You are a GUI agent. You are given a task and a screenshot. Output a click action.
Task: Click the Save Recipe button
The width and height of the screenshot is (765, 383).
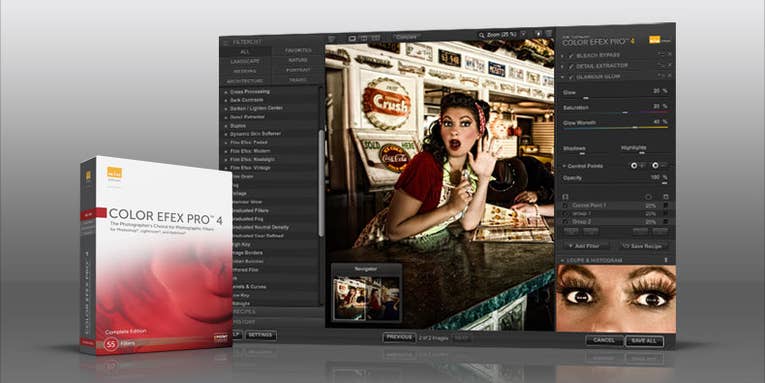point(643,246)
